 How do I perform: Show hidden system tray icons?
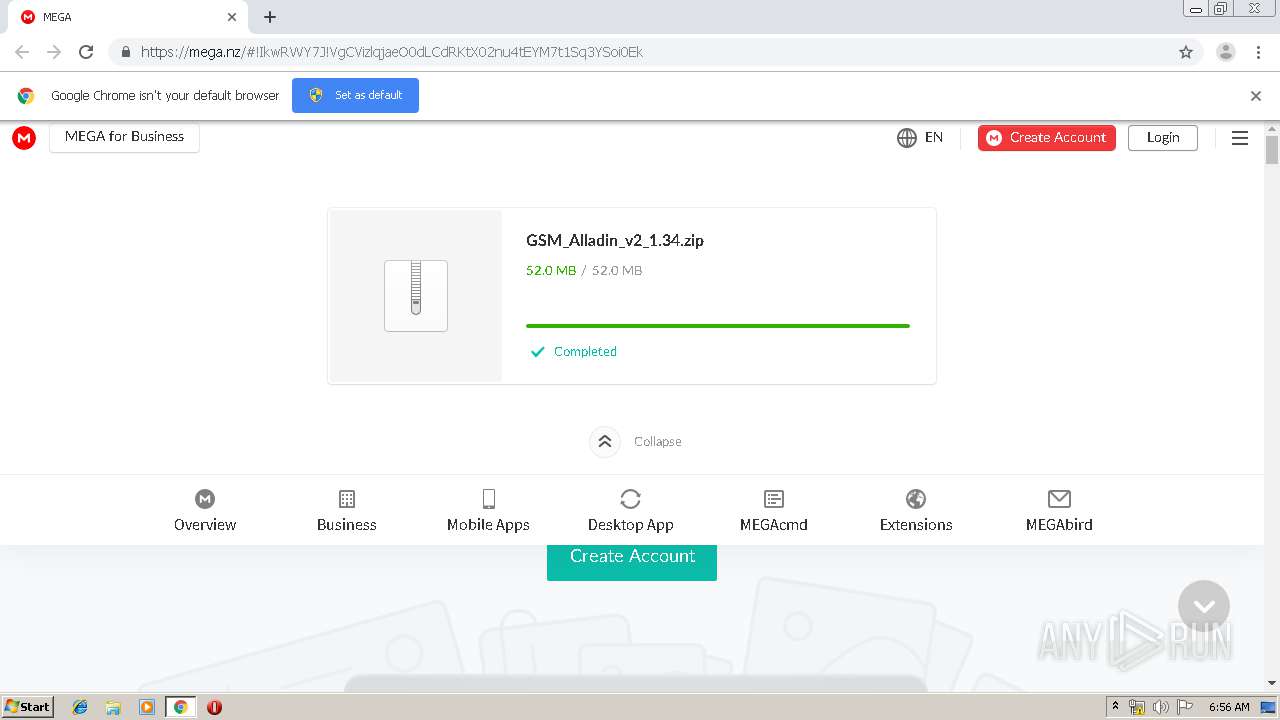tap(1116, 707)
